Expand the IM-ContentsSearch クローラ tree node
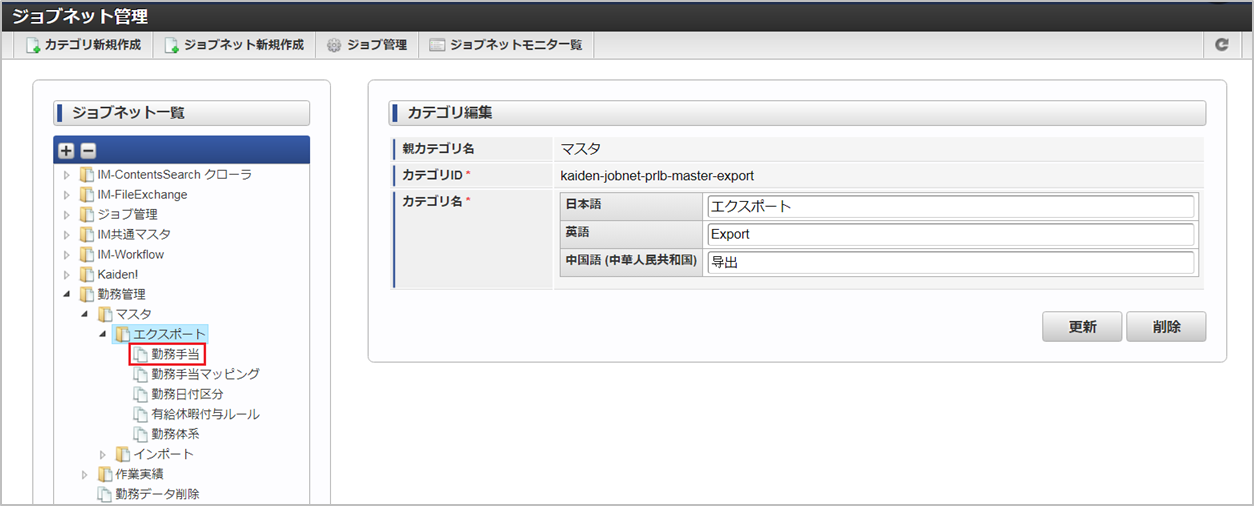 tap(67, 175)
